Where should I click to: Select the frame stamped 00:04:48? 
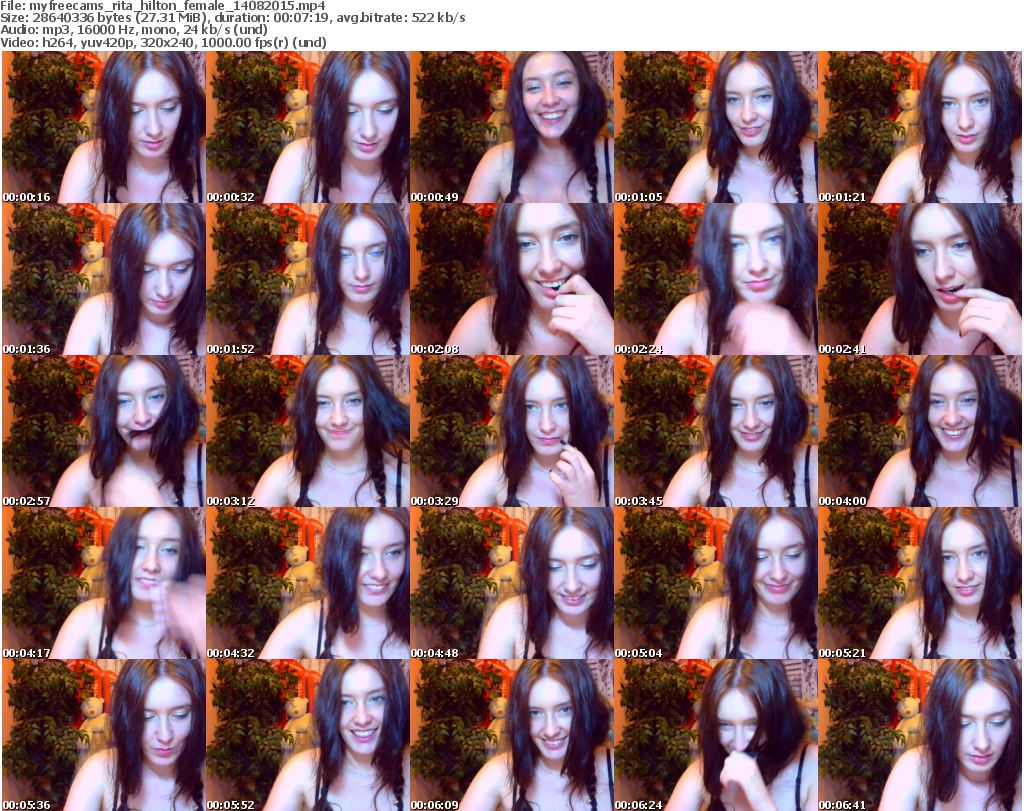(x=512, y=584)
